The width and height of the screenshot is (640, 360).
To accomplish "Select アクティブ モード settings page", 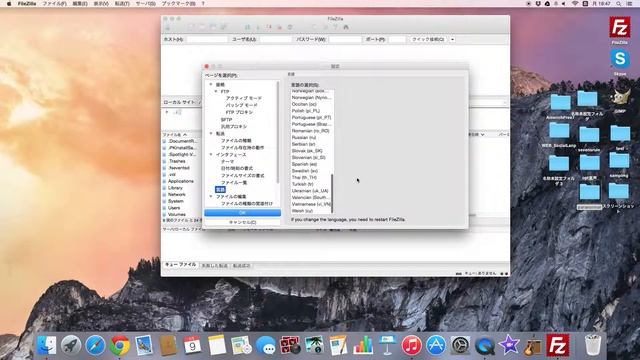I will tap(244, 98).
